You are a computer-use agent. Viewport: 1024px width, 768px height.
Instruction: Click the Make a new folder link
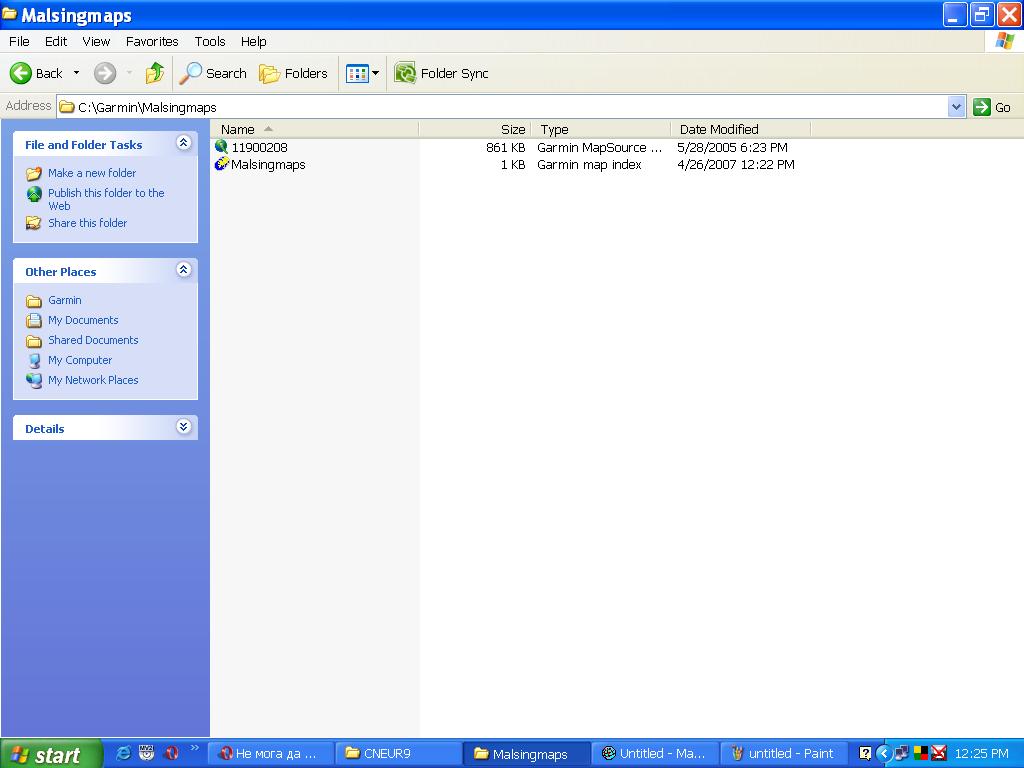(91, 173)
